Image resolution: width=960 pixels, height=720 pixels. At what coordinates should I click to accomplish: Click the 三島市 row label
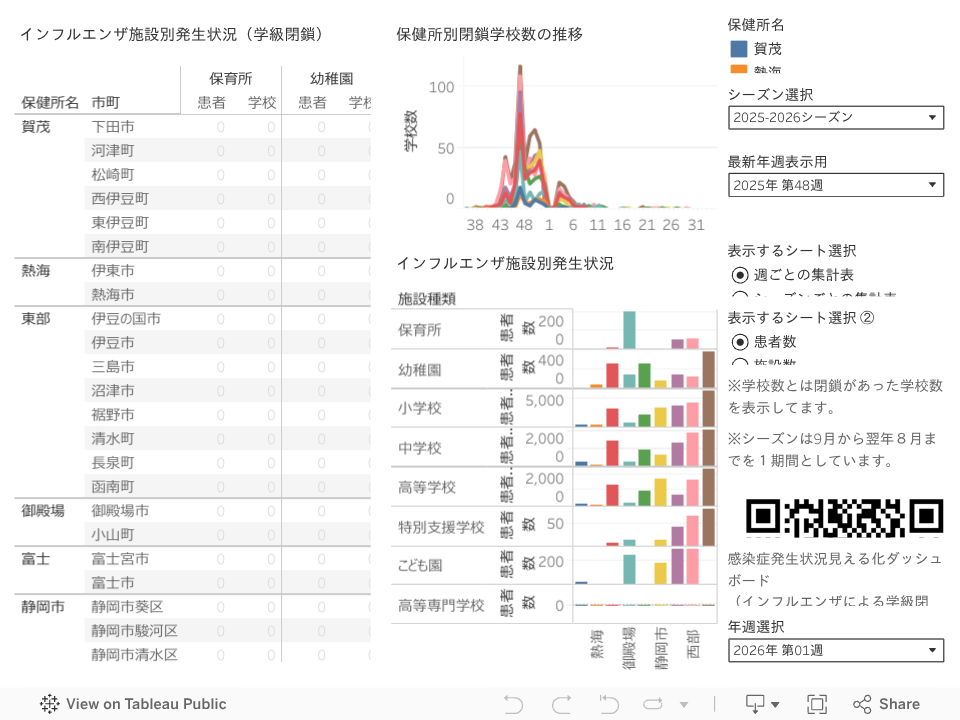click(x=113, y=367)
